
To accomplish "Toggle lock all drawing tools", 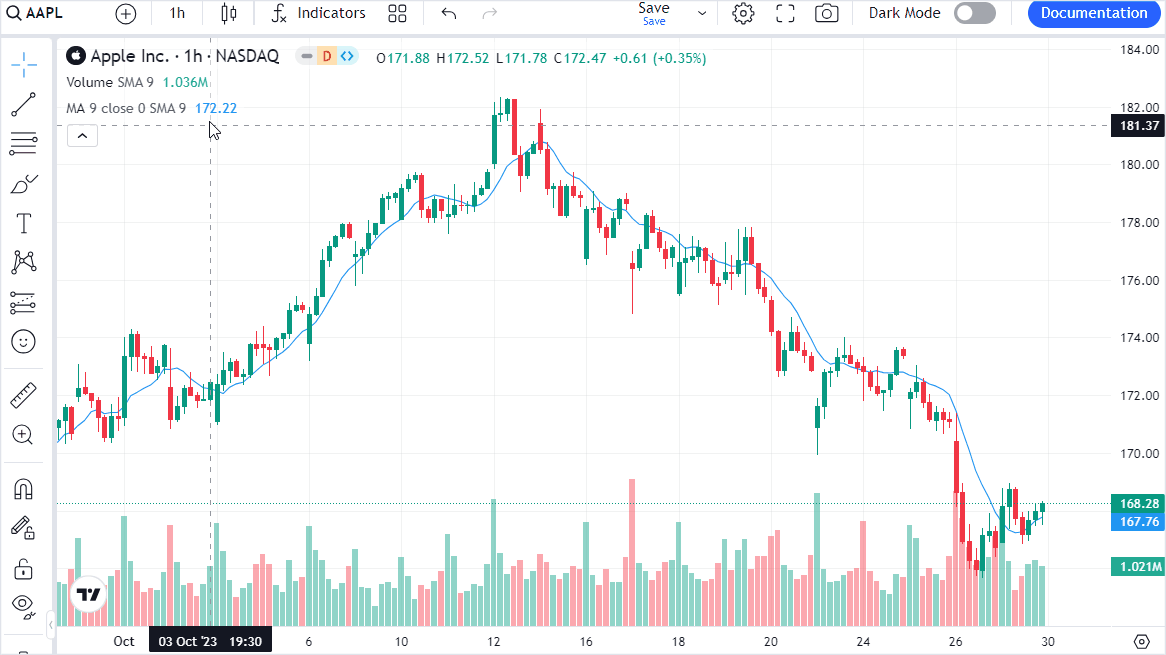I will (24, 569).
